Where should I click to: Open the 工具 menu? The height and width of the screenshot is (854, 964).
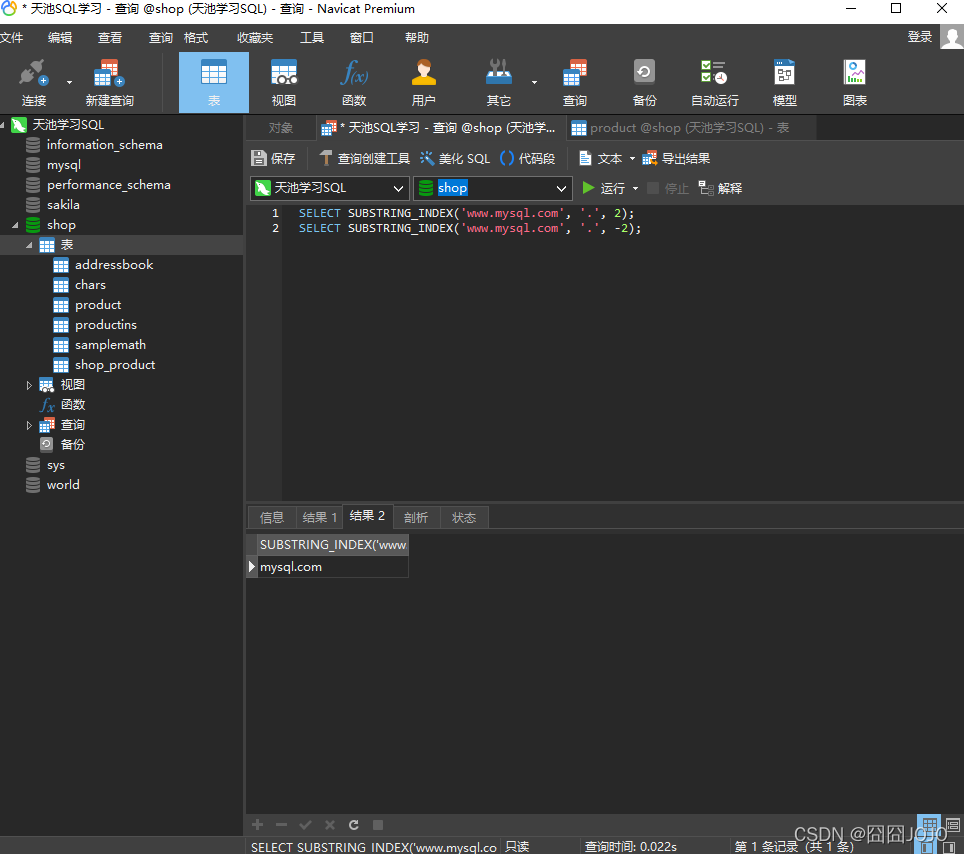tap(312, 38)
